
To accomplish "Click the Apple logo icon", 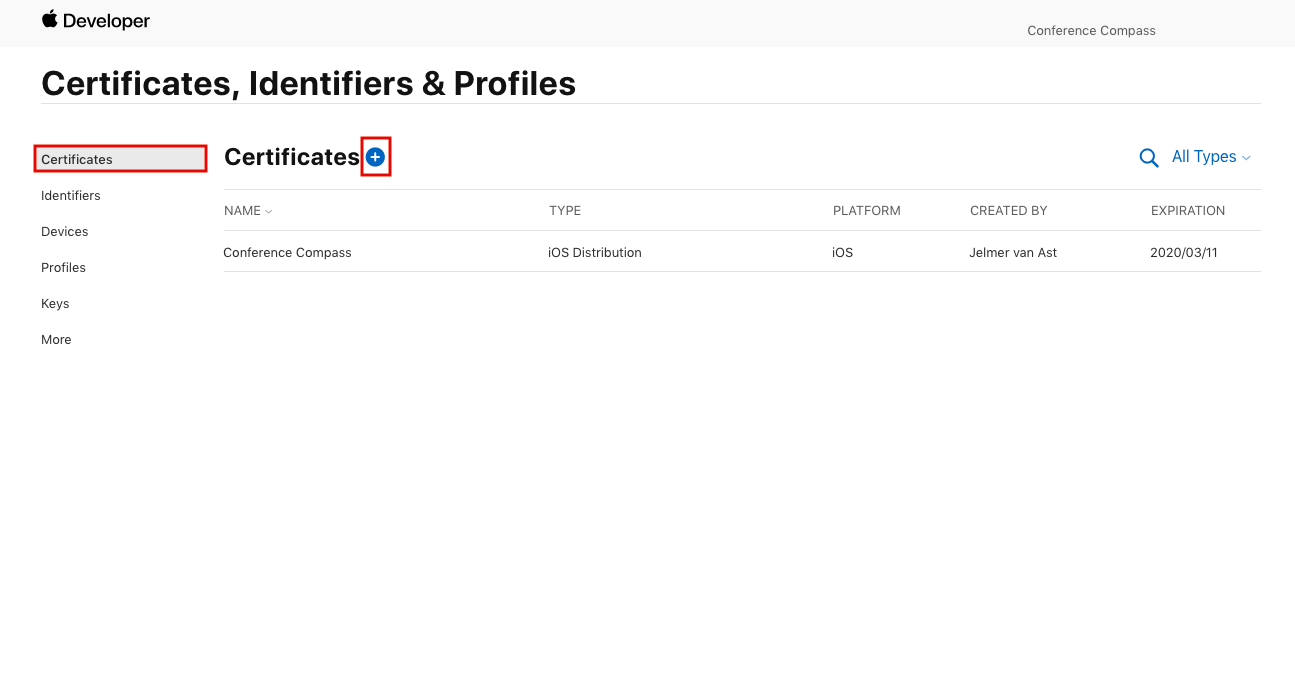I will [50, 19].
